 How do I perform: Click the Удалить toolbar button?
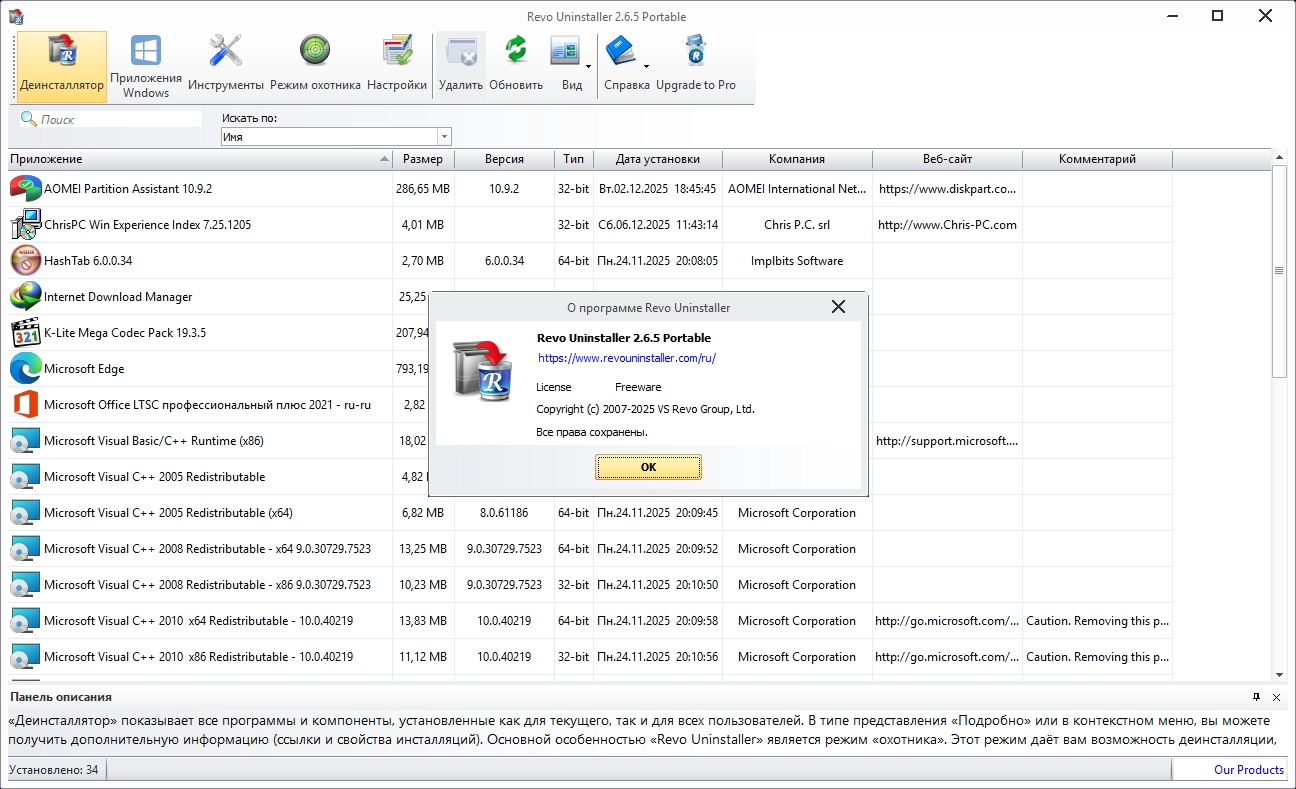[x=460, y=66]
